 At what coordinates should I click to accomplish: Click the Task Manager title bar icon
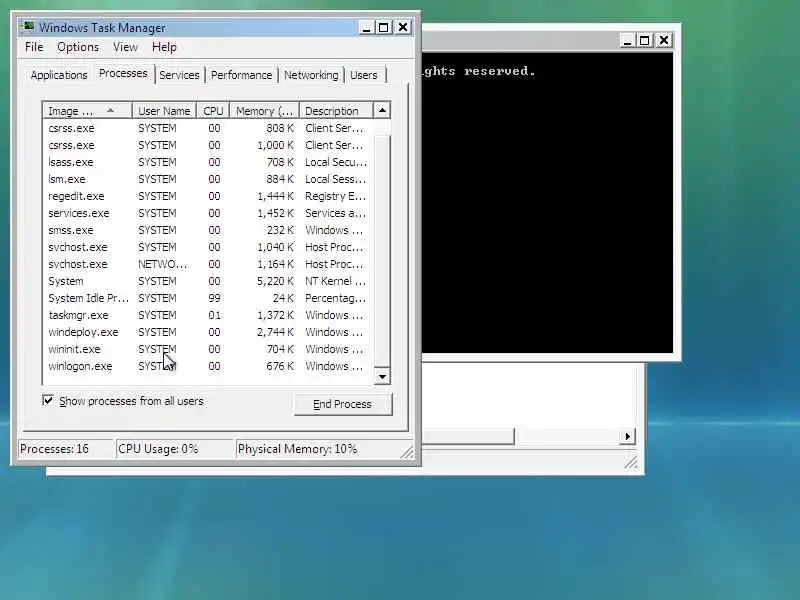29,27
